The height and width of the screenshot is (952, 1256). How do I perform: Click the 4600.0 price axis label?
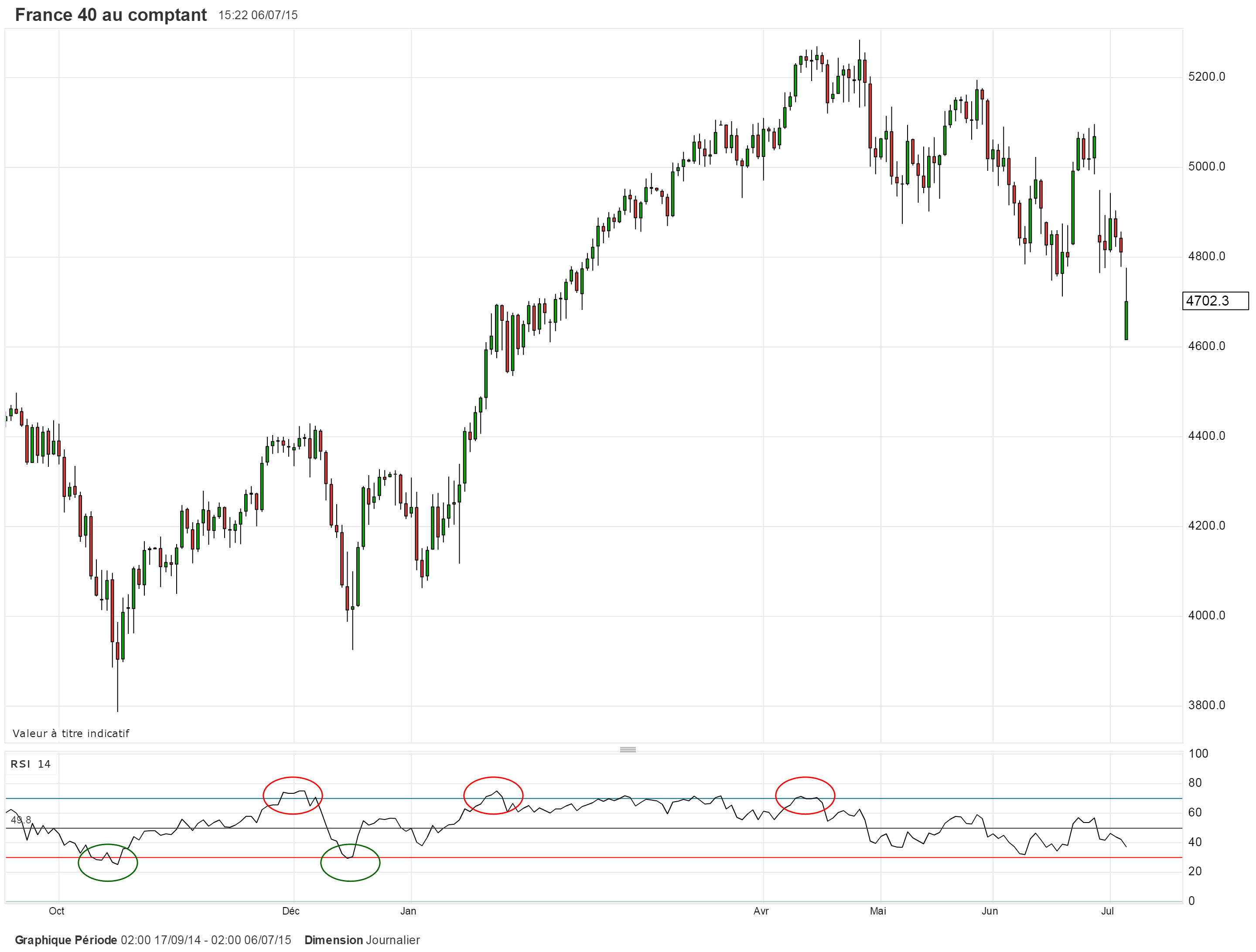[1207, 346]
